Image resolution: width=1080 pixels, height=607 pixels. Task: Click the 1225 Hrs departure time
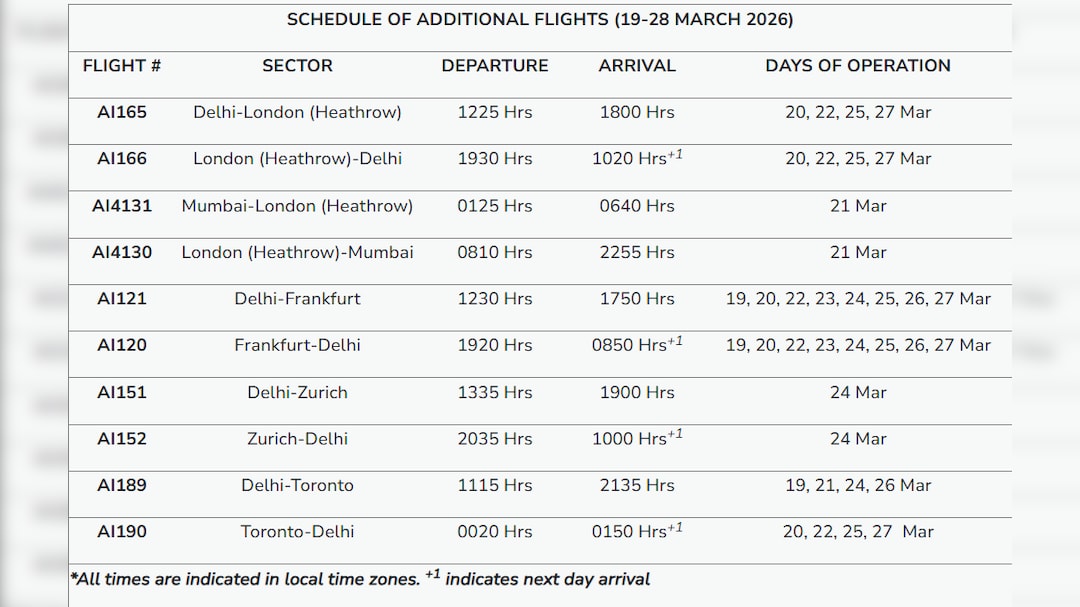tap(495, 112)
